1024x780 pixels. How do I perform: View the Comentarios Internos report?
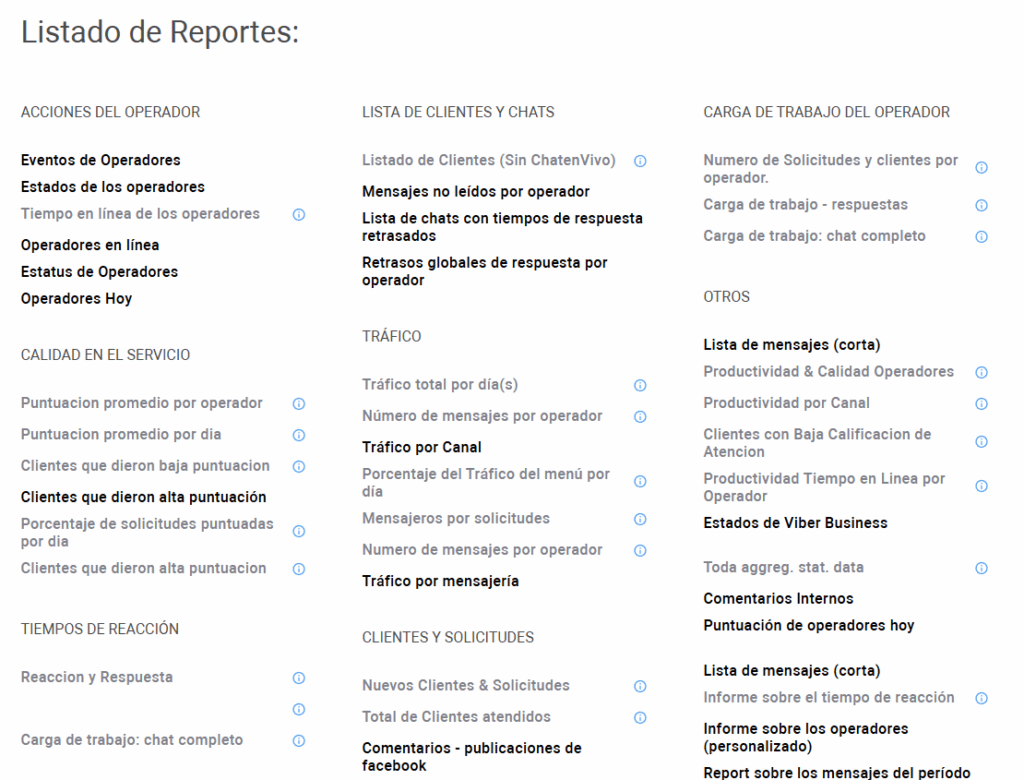point(778,599)
